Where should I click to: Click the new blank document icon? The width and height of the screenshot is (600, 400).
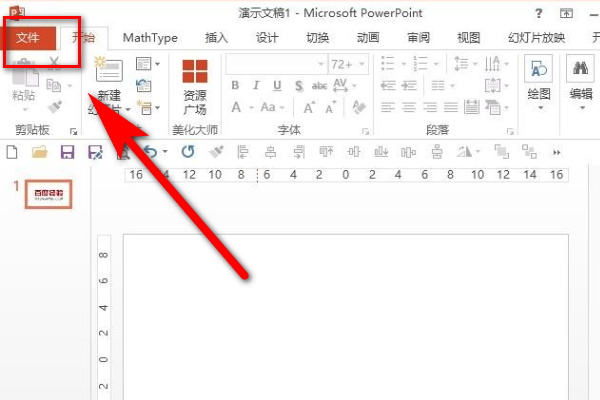[x=13, y=151]
